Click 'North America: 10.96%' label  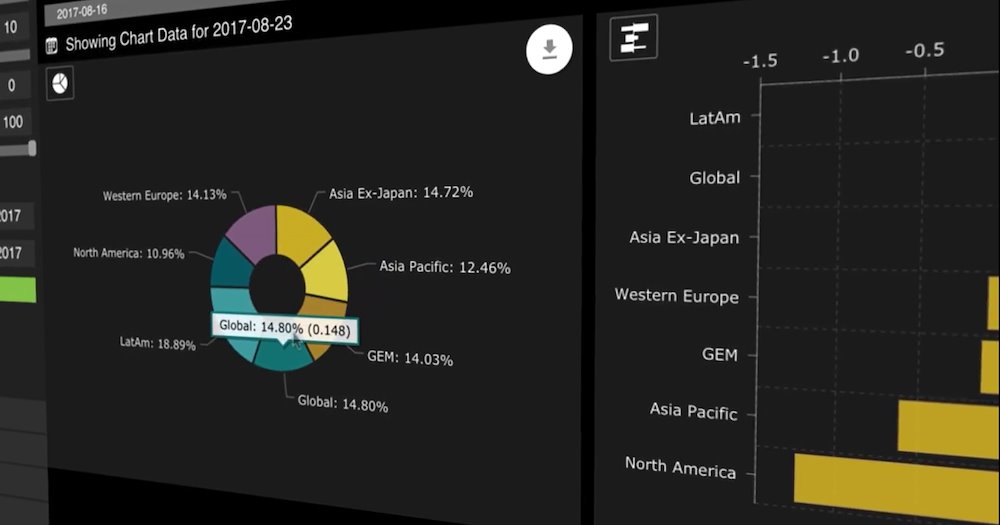(x=129, y=253)
